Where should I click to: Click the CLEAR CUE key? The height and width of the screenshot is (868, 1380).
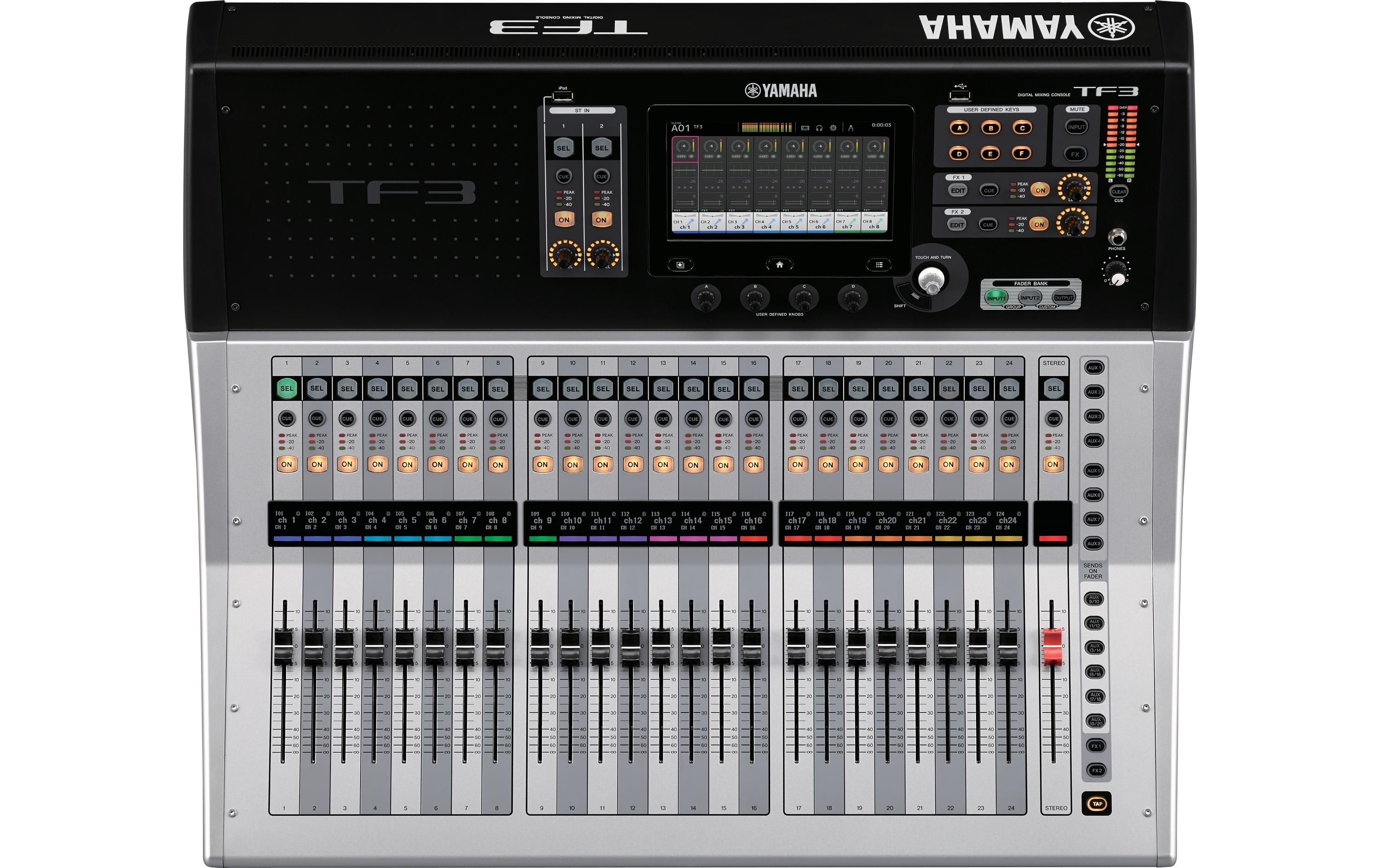pyautogui.click(x=1119, y=191)
